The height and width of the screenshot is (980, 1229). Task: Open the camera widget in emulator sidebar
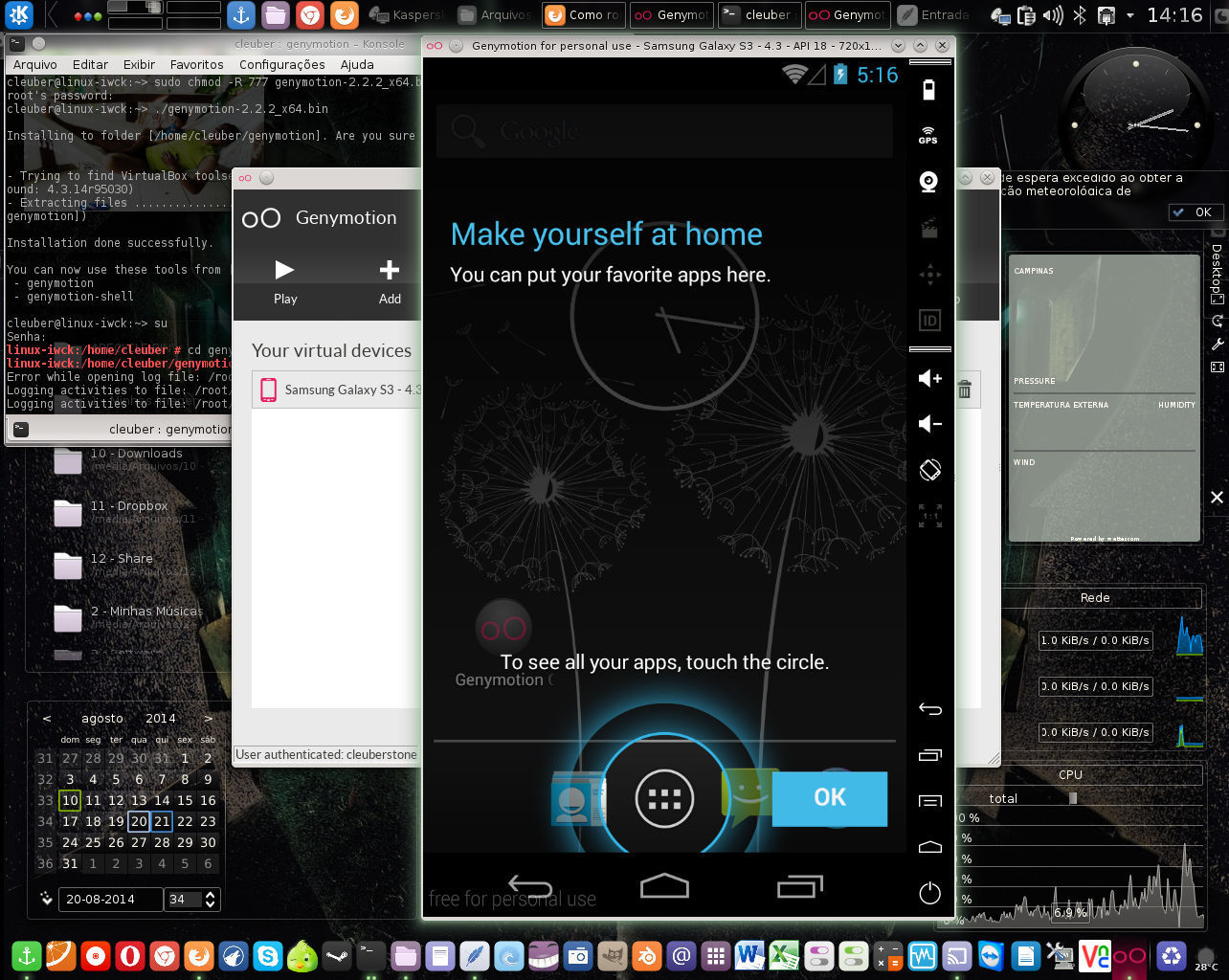(927, 182)
